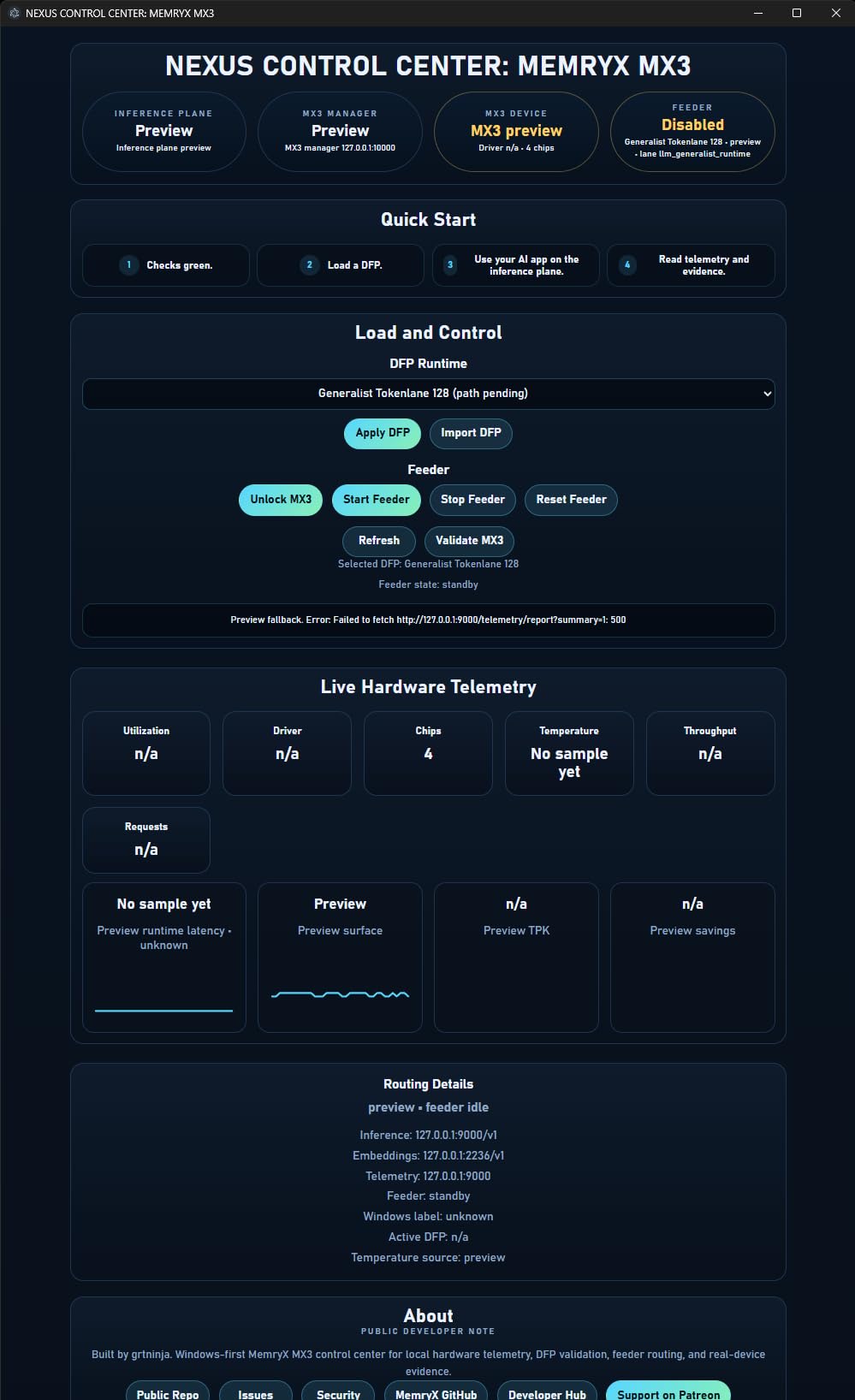The image size is (855, 1400).
Task: Click Support on Patreon
Action: tap(668, 1391)
